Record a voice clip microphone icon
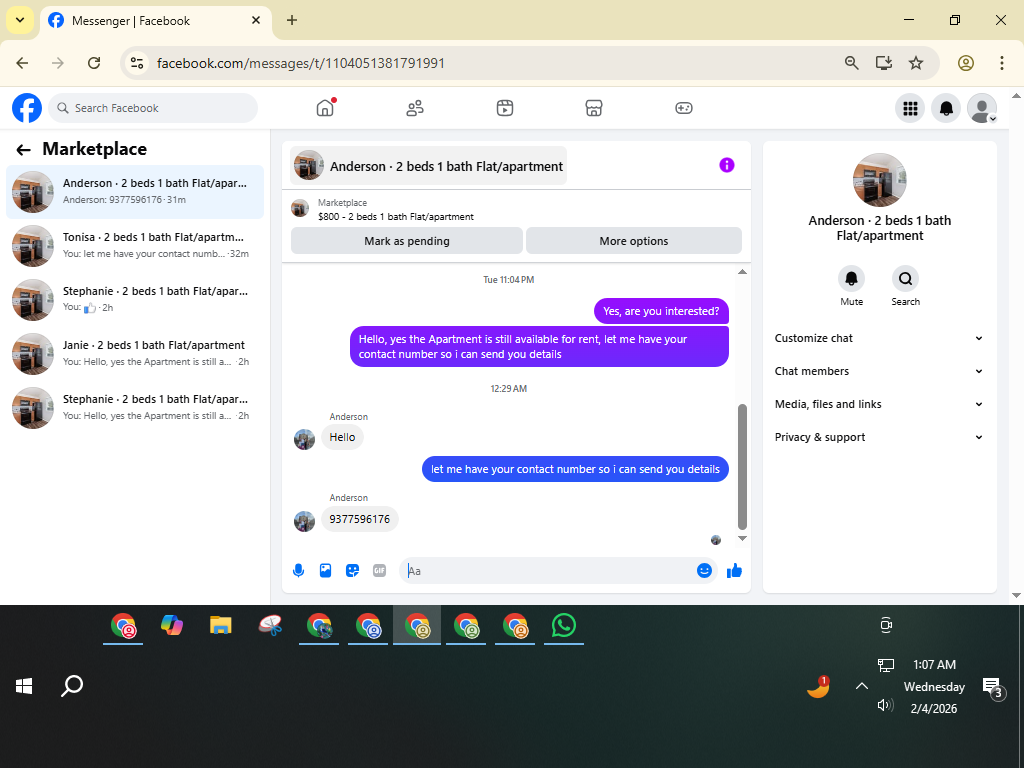The width and height of the screenshot is (1024, 768). pyautogui.click(x=298, y=571)
